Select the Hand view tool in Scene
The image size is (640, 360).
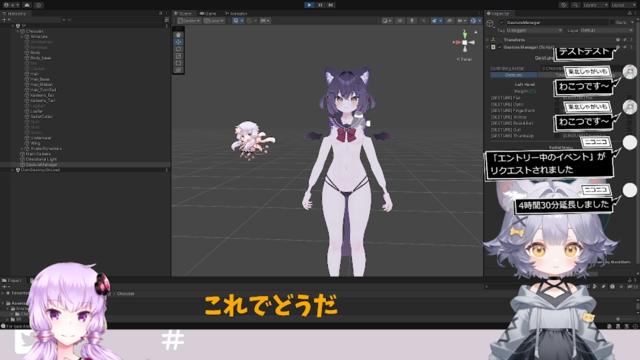[178, 35]
